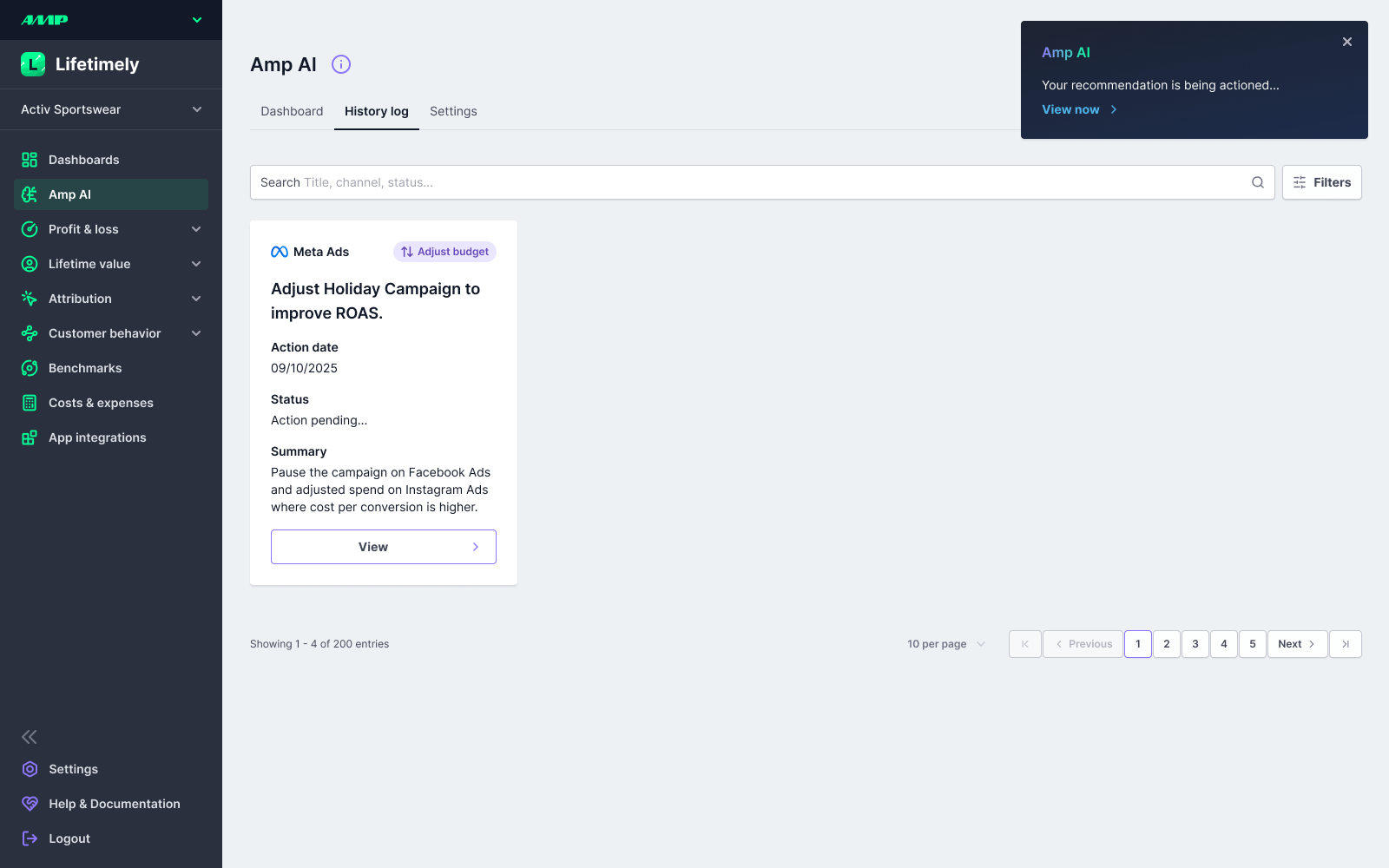The image size is (1389, 868).
Task: Click the notification's Amp AI title
Action: 1066,52
